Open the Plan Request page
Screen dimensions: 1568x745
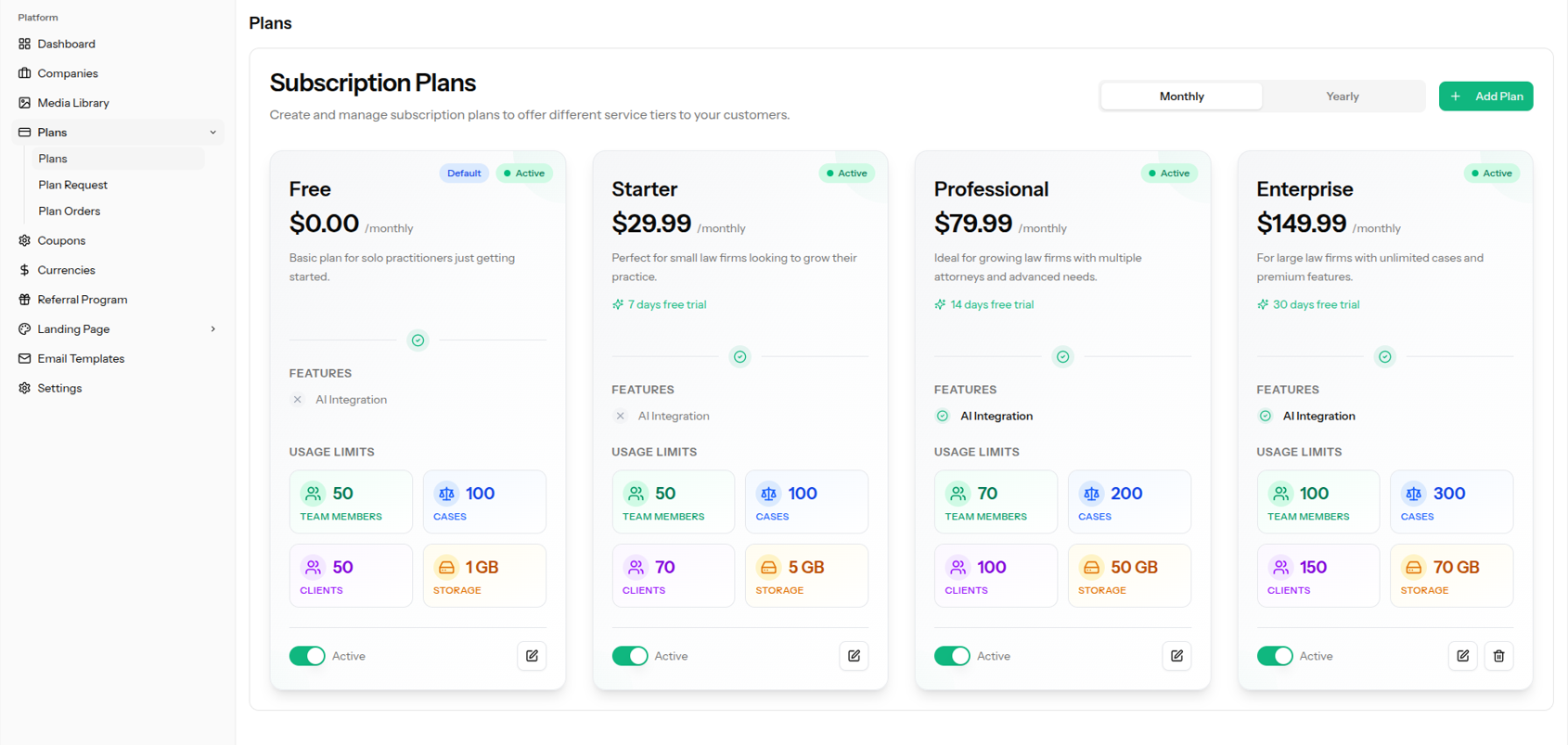[72, 185]
